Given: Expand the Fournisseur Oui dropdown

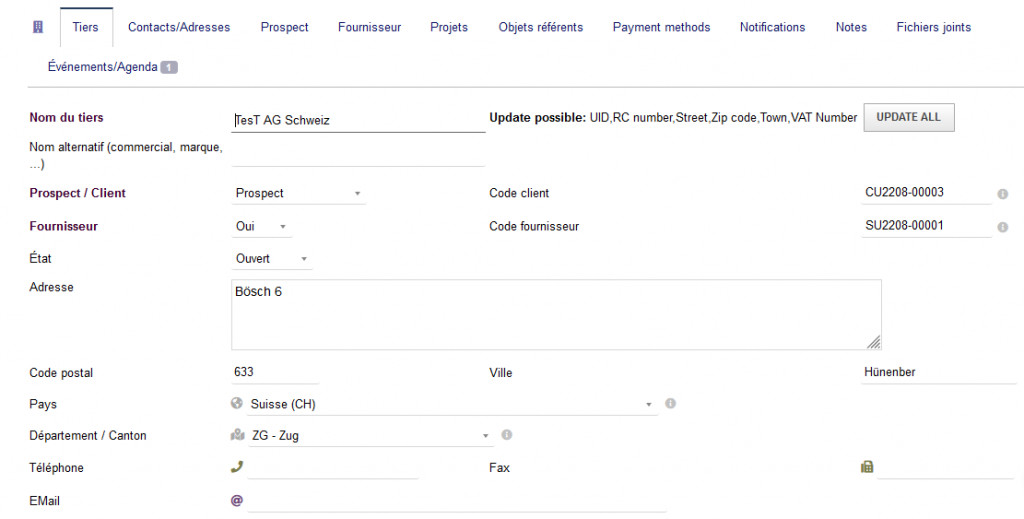Looking at the screenshot, I should [x=261, y=227].
